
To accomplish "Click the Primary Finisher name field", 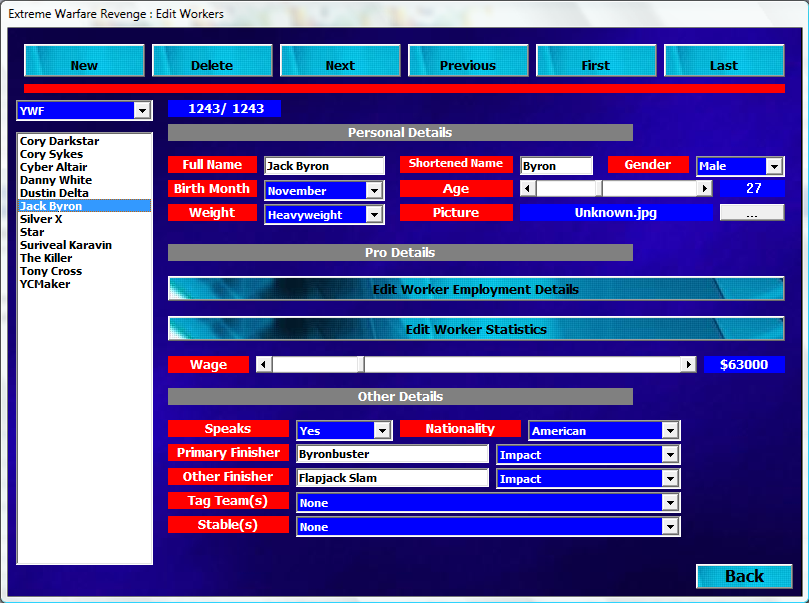I will 392,454.
